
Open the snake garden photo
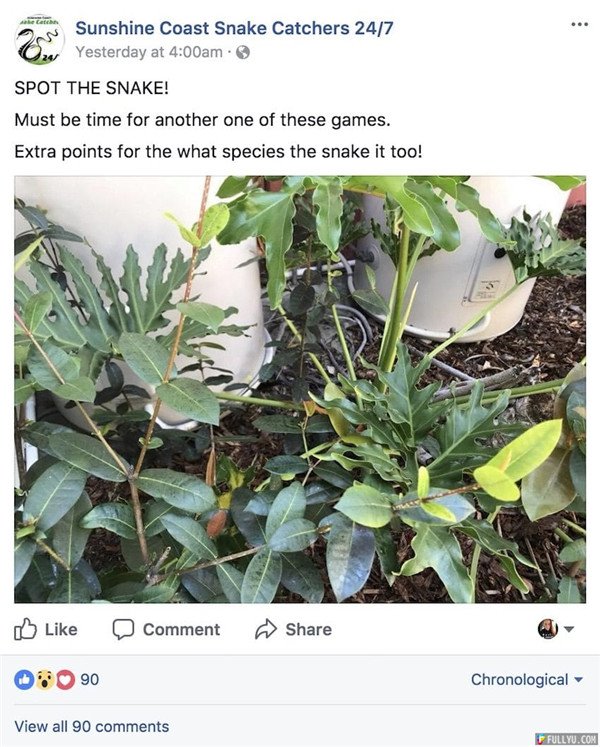point(300,389)
